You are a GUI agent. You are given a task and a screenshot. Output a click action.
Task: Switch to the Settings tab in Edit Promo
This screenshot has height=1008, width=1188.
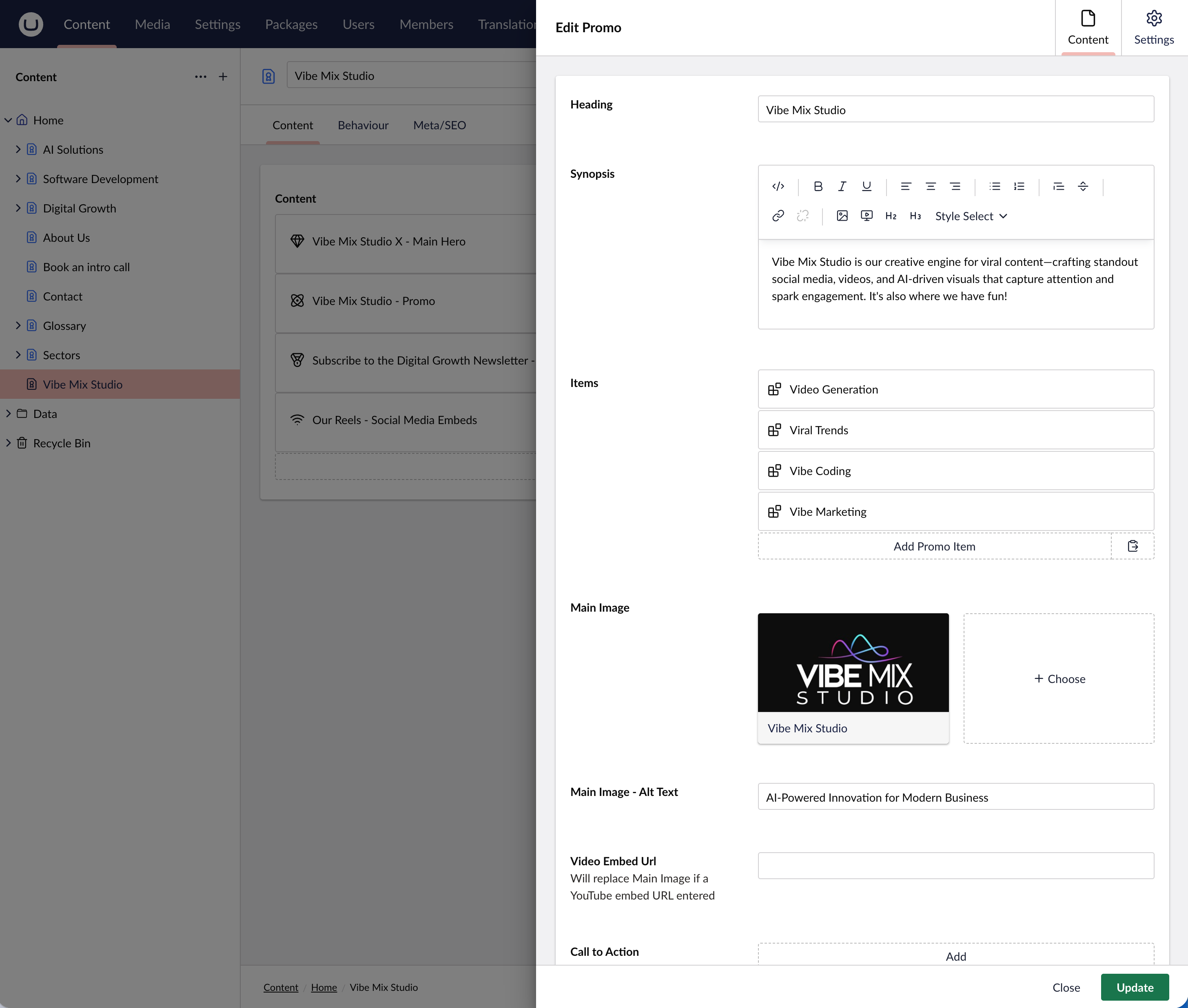pyautogui.click(x=1154, y=28)
